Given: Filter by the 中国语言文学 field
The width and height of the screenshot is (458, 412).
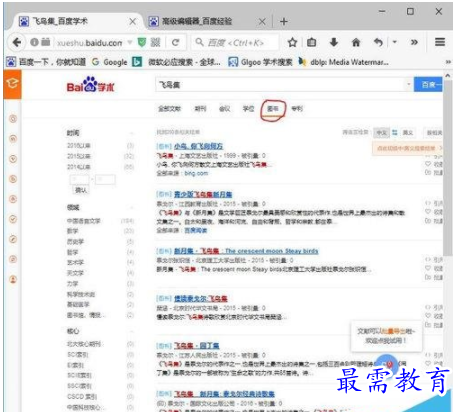Looking at the screenshot, I should click(x=83, y=221).
